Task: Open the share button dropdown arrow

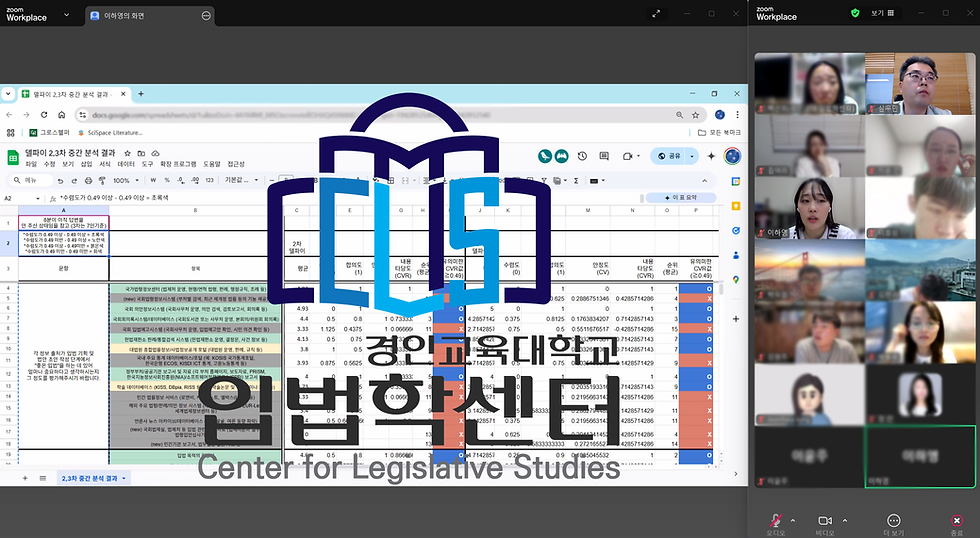Action: coord(692,156)
